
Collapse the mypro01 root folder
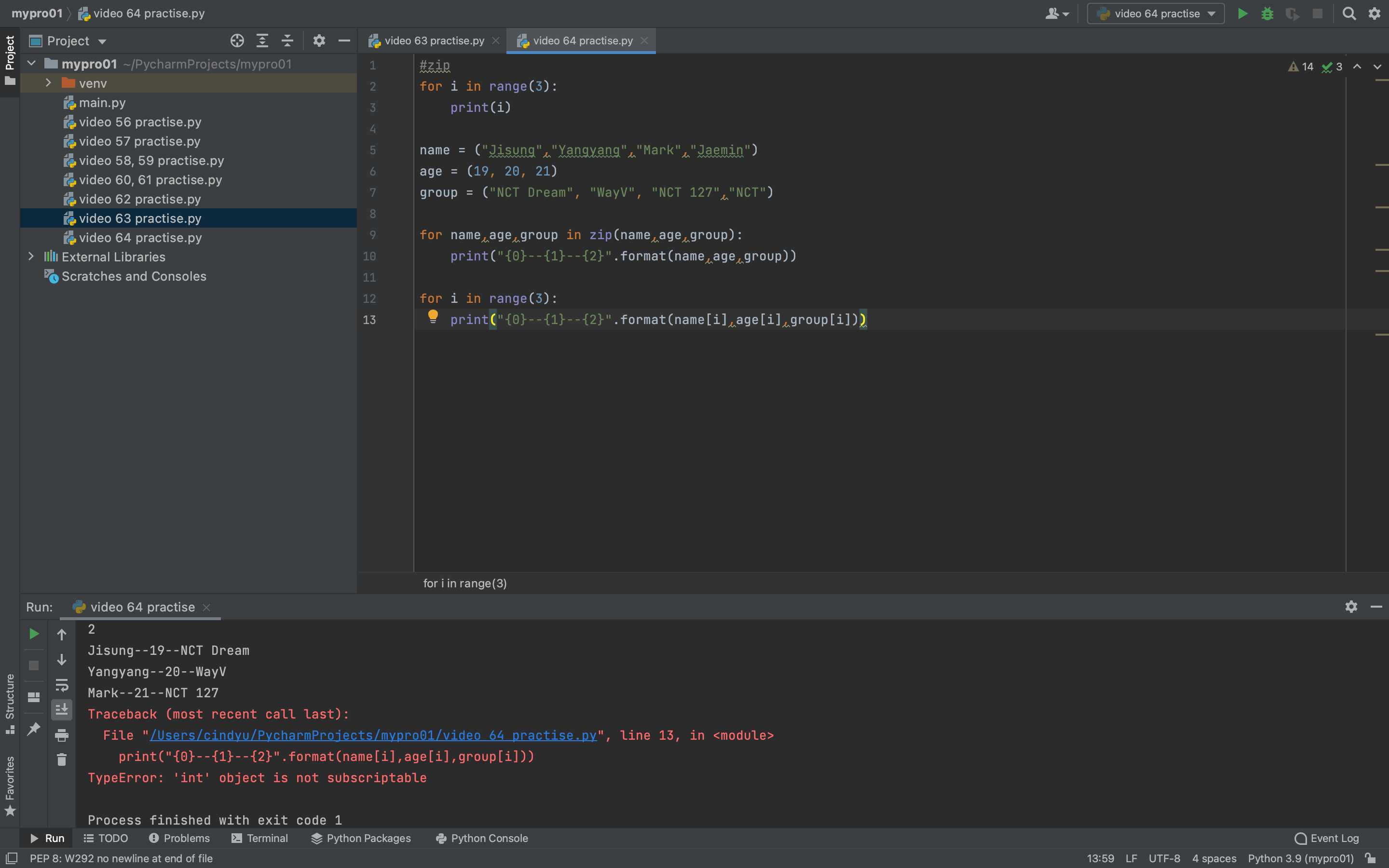[31, 64]
